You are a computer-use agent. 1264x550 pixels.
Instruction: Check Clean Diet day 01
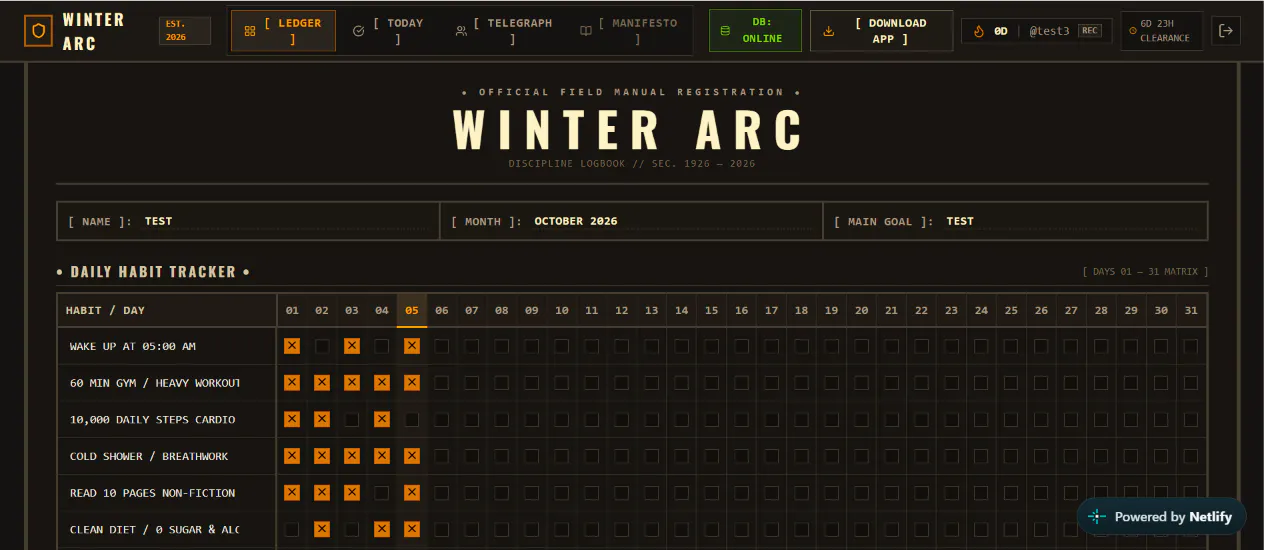coord(292,529)
